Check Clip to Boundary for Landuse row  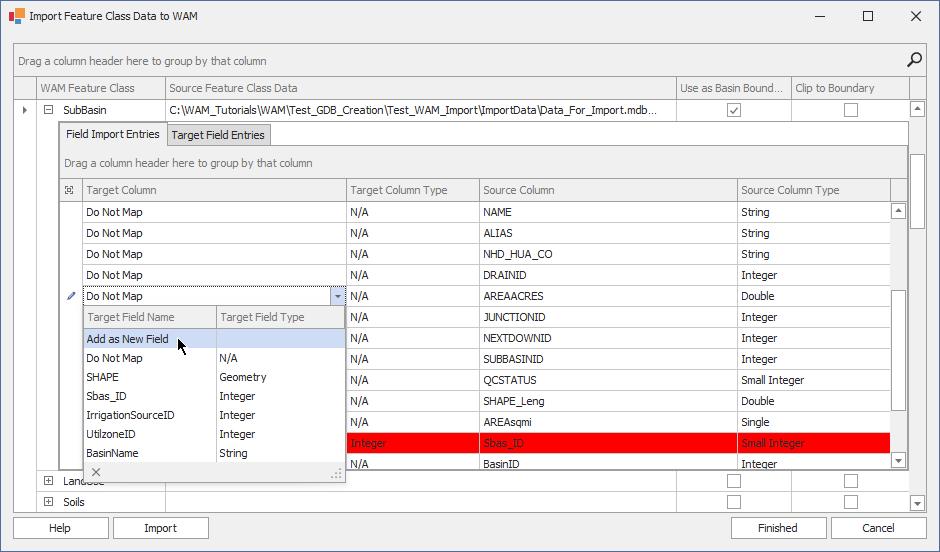click(x=851, y=481)
